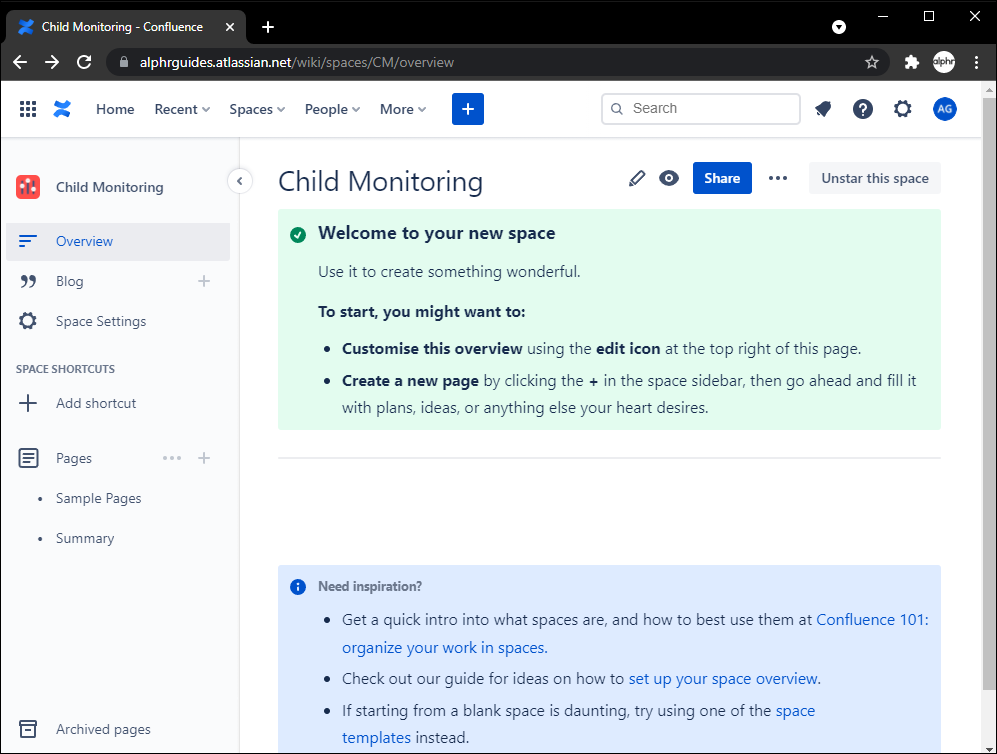Click the blue Share button
The image size is (997, 754).
pos(721,178)
